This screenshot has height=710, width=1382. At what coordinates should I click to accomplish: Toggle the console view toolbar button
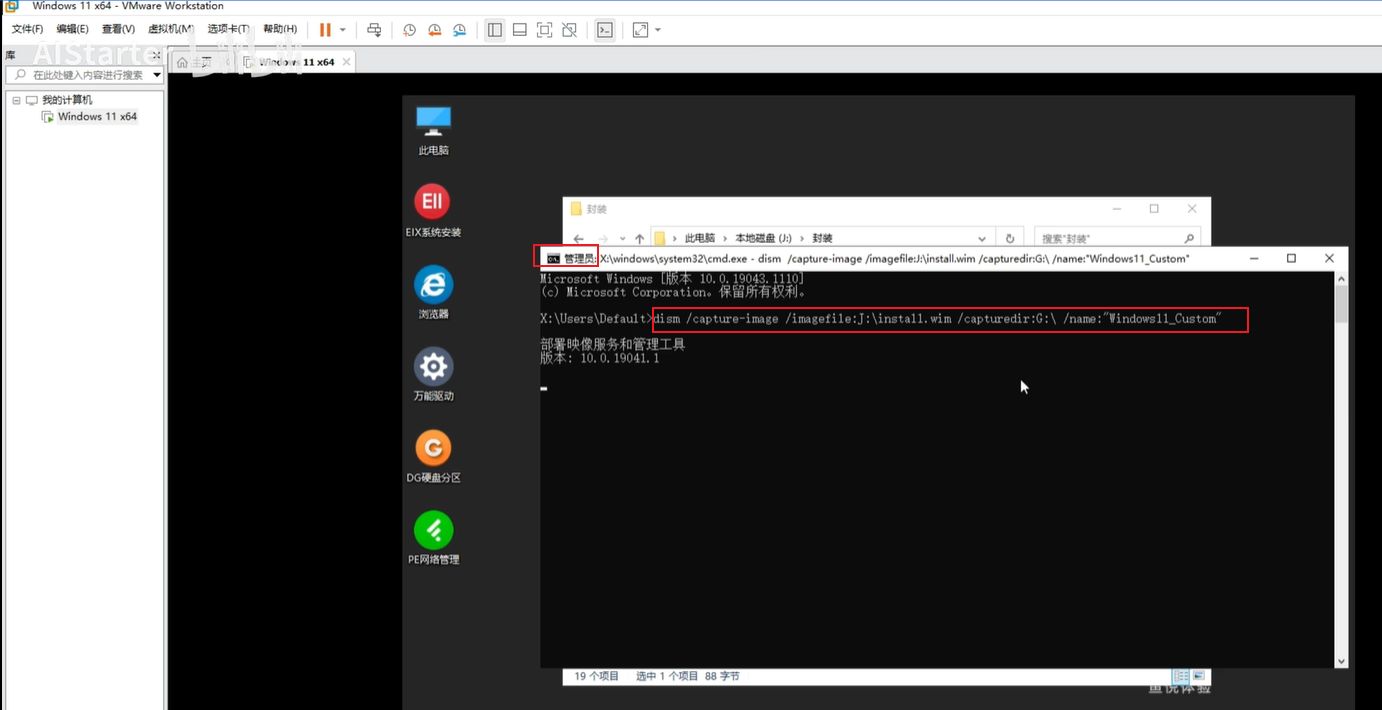click(604, 30)
